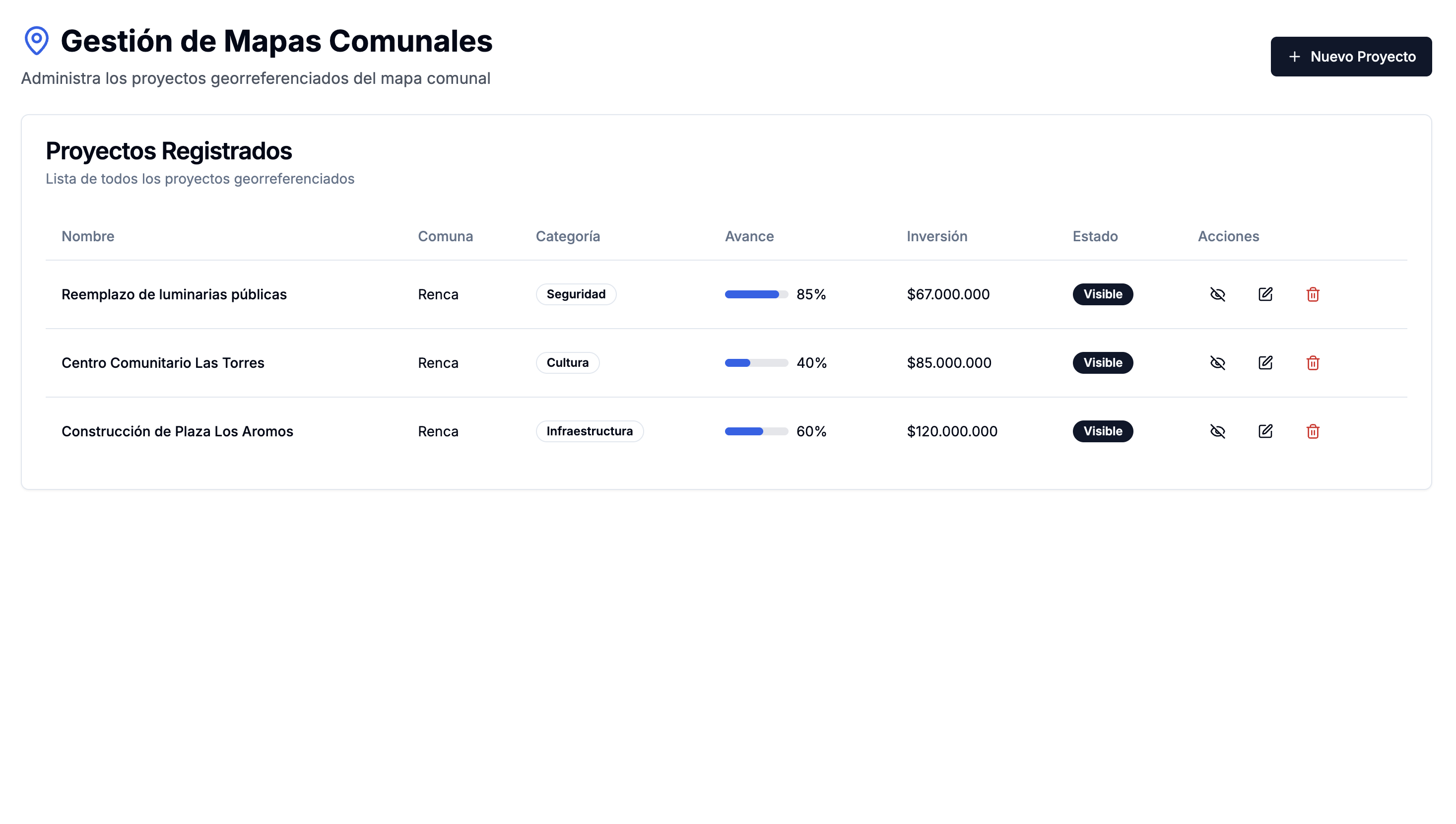Delete the Construcción de Plaza Los Aromos project

tap(1312, 431)
